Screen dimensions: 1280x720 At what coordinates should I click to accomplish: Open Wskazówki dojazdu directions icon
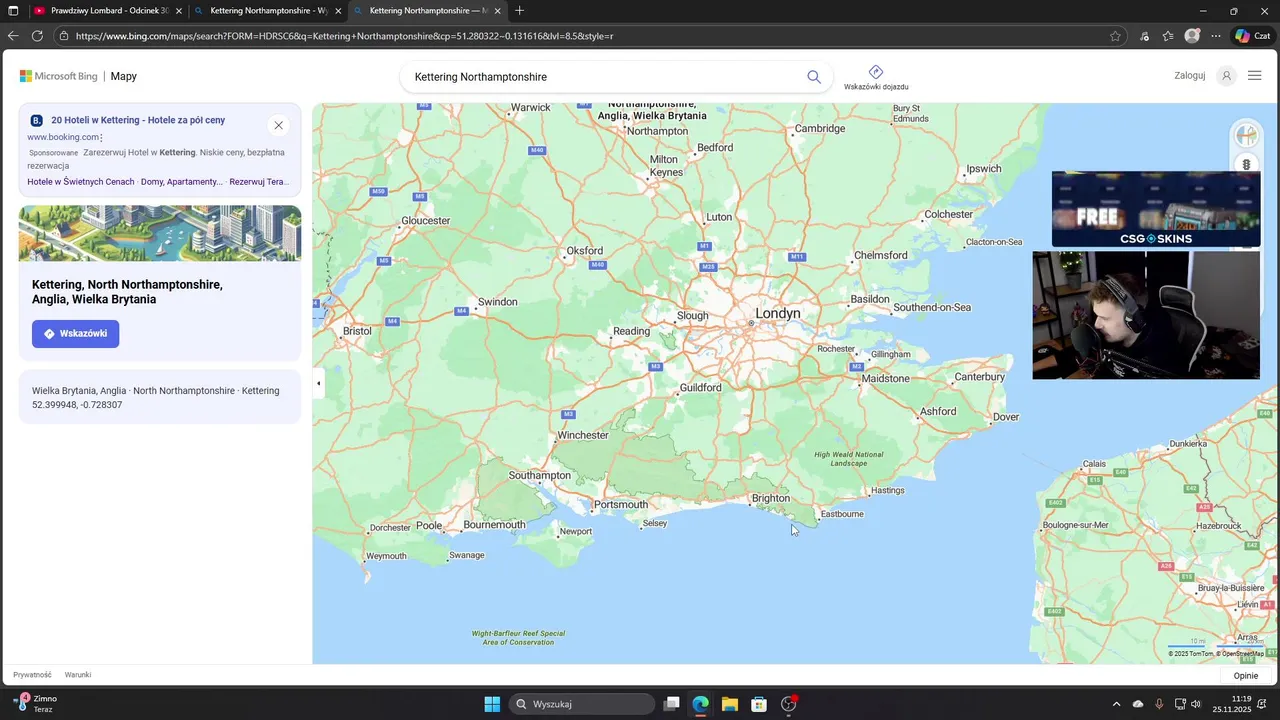(876, 77)
